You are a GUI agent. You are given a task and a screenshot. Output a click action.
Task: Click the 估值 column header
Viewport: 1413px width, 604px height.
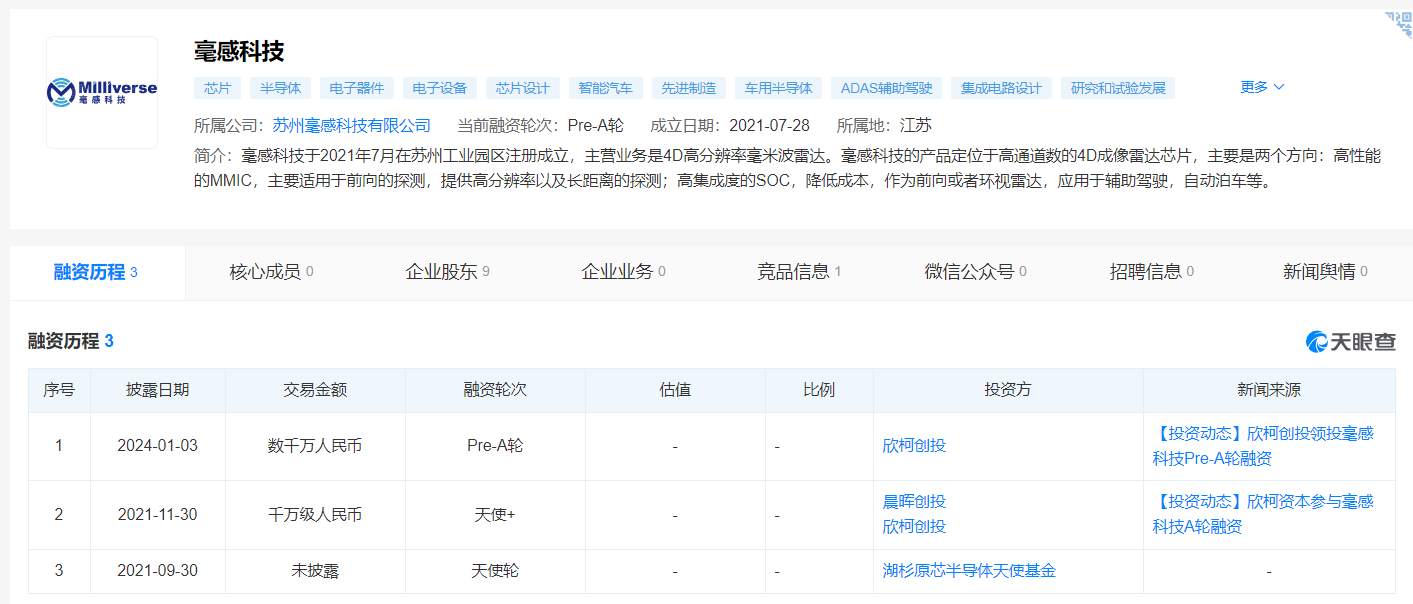coord(675,390)
